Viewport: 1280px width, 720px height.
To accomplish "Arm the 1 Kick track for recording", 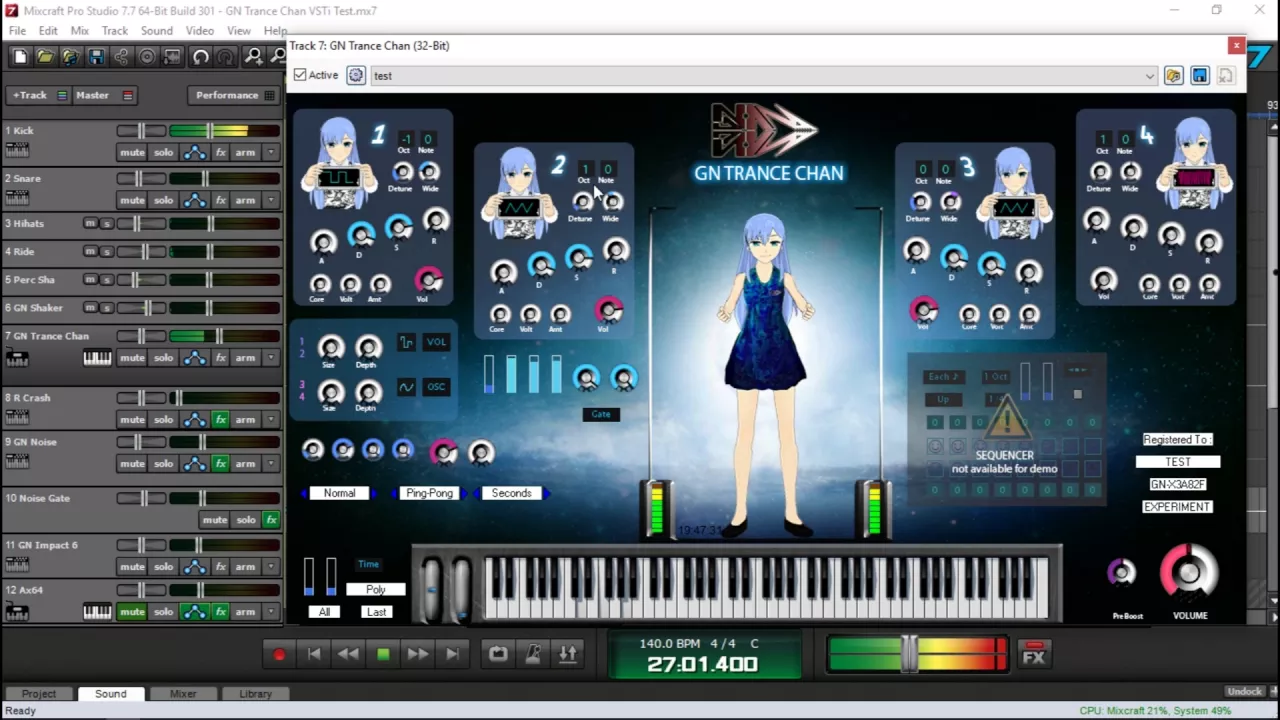I will pos(245,152).
